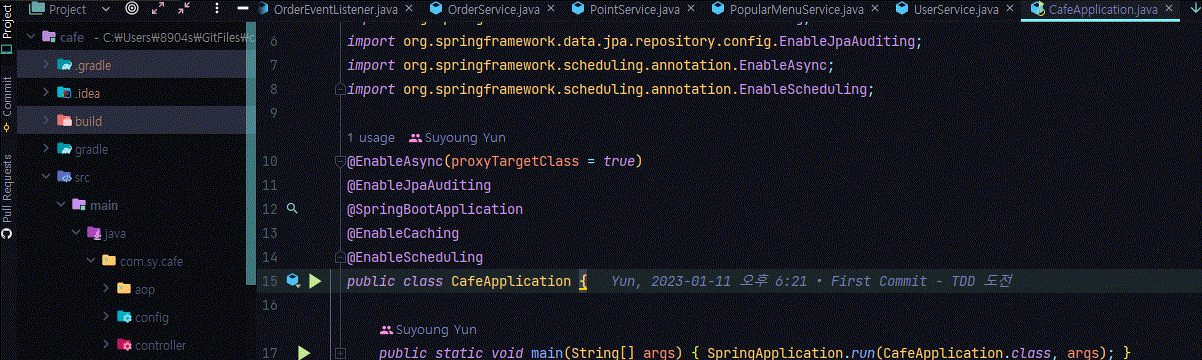Select the src source folder icon
The height and width of the screenshot is (360, 1202).
click(x=65, y=177)
